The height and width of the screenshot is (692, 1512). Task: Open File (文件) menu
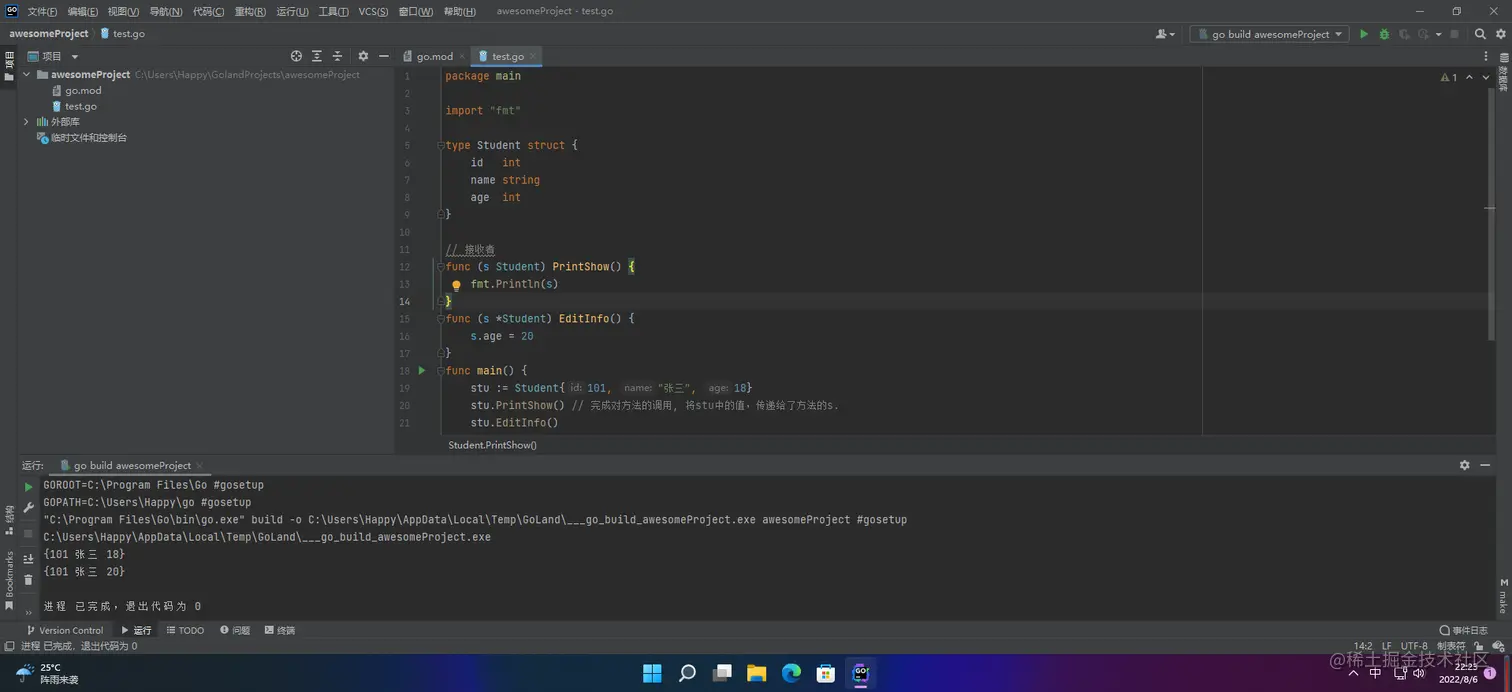coord(42,12)
